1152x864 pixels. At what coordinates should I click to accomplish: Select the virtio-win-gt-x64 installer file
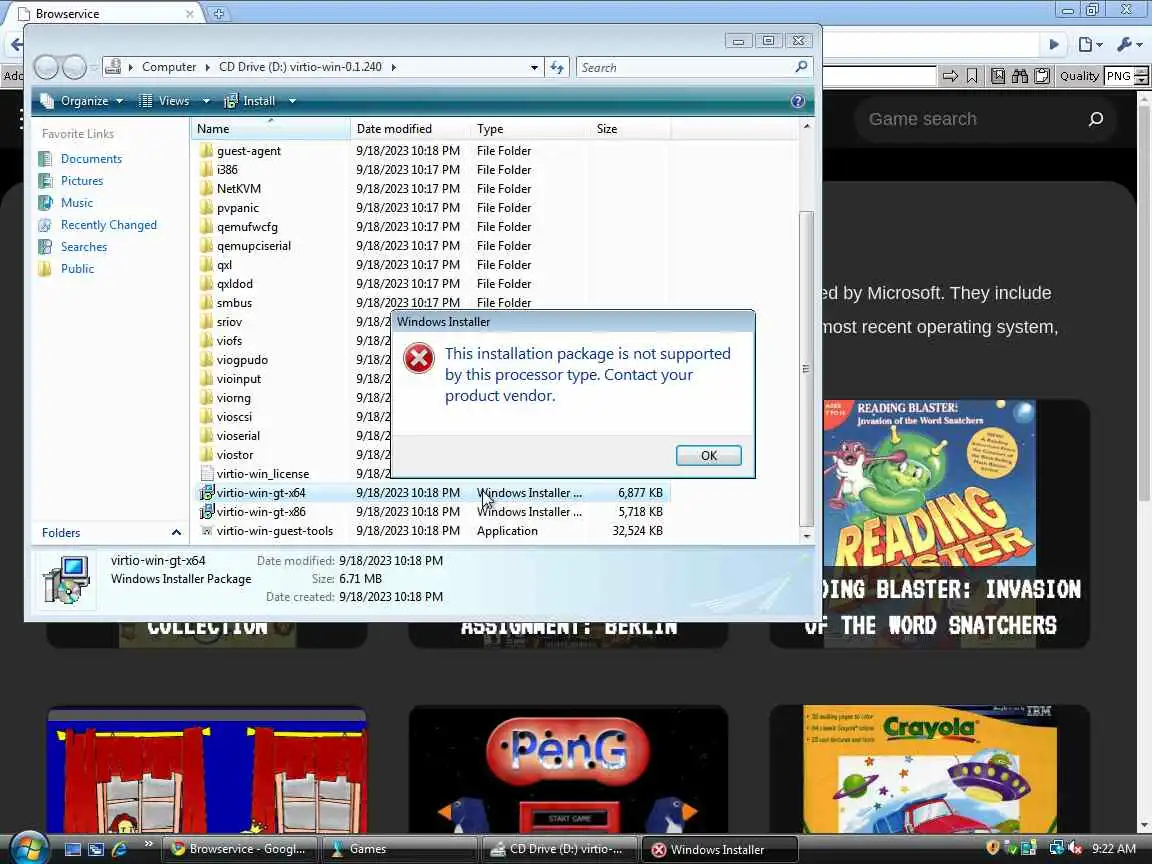[x=261, y=493]
